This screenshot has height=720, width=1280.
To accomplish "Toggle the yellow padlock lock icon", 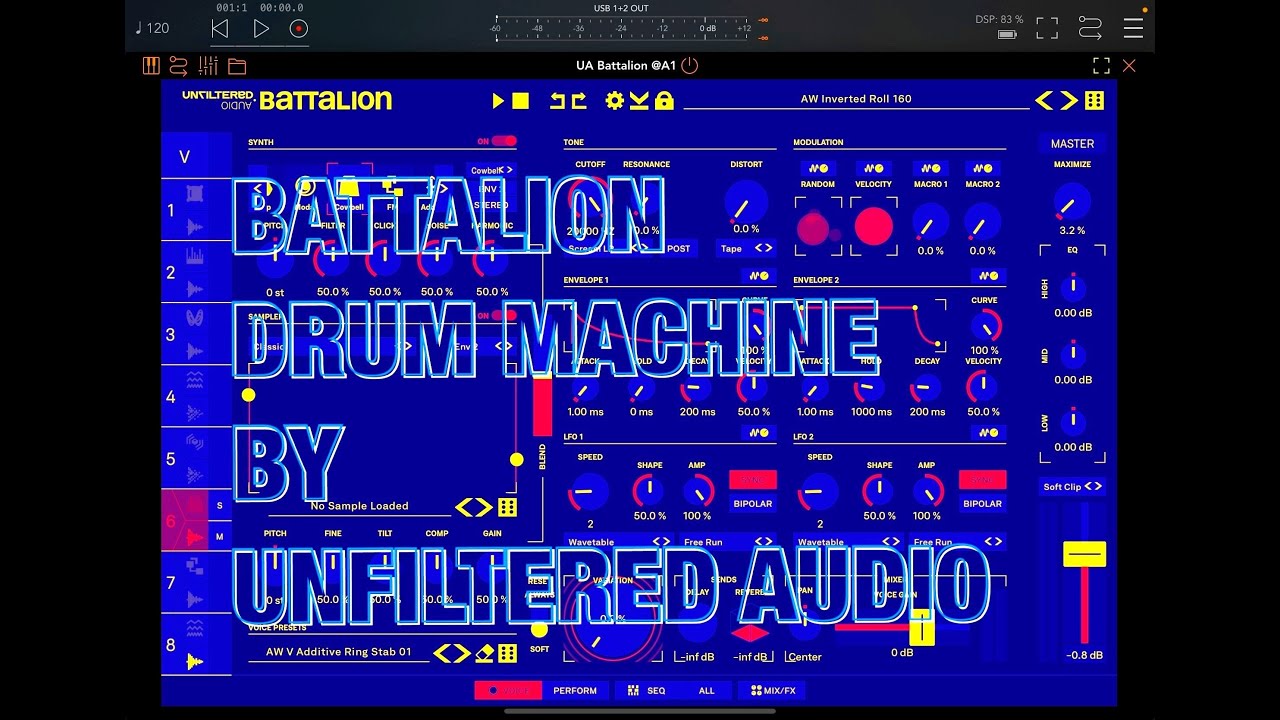I will (x=664, y=100).
